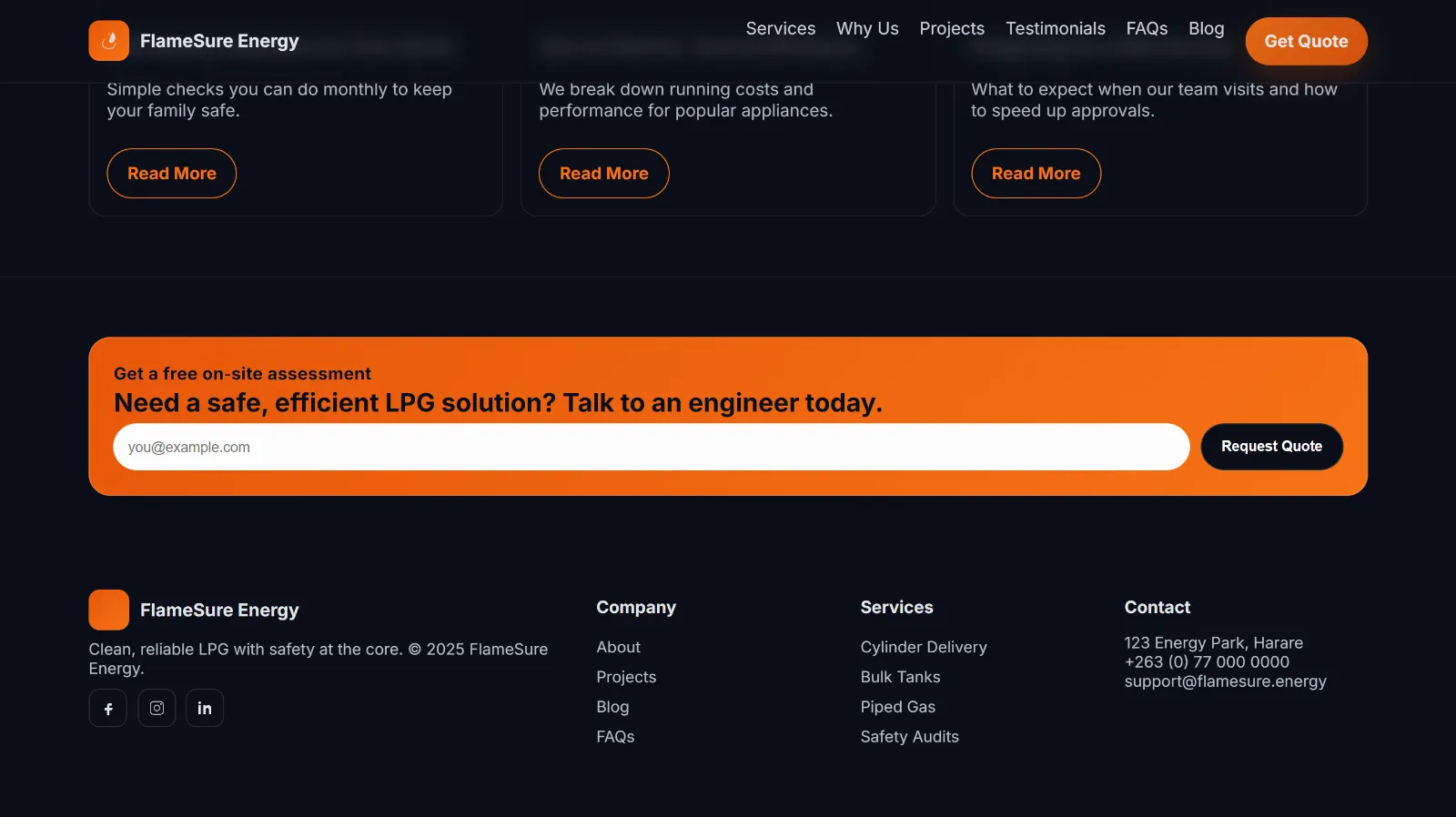1456x817 pixels.
Task: Go to Services in the top navigation
Action: pos(780,28)
